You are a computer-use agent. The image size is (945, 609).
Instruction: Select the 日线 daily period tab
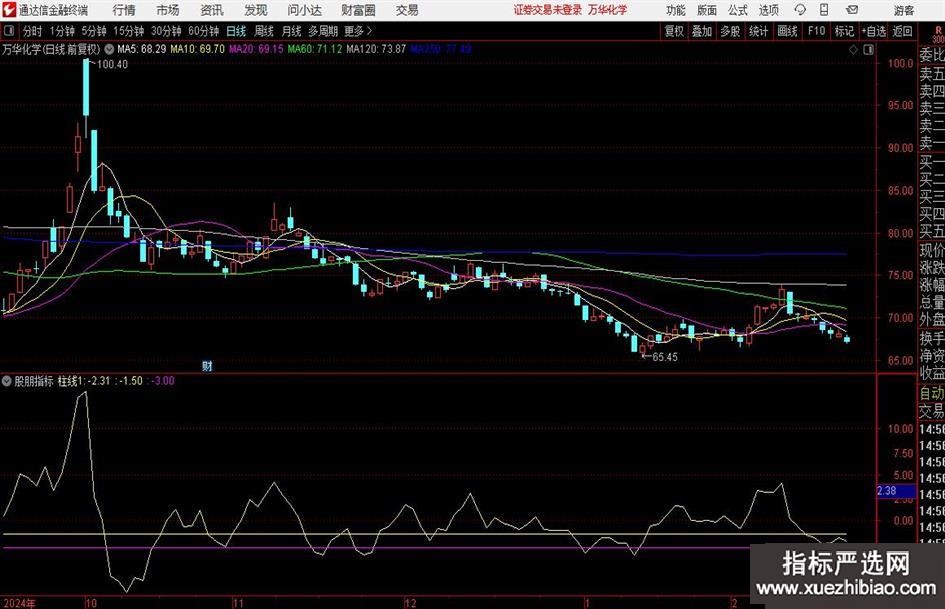tap(236, 31)
